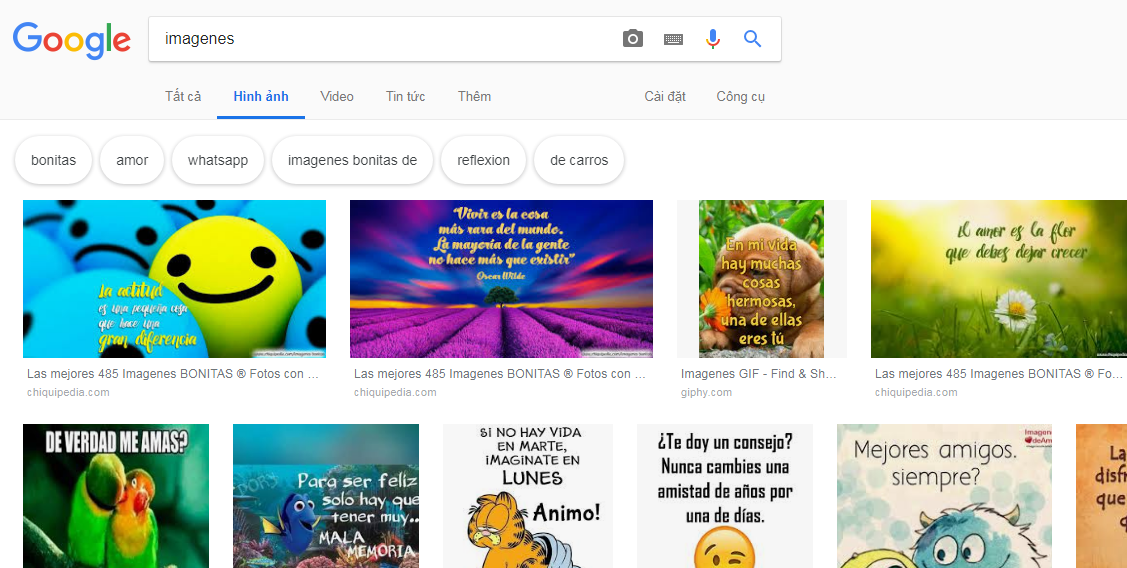Open the Dory 'Para ser feliz' image
The width and height of the screenshot is (1127, 568).
coord(326,496)
